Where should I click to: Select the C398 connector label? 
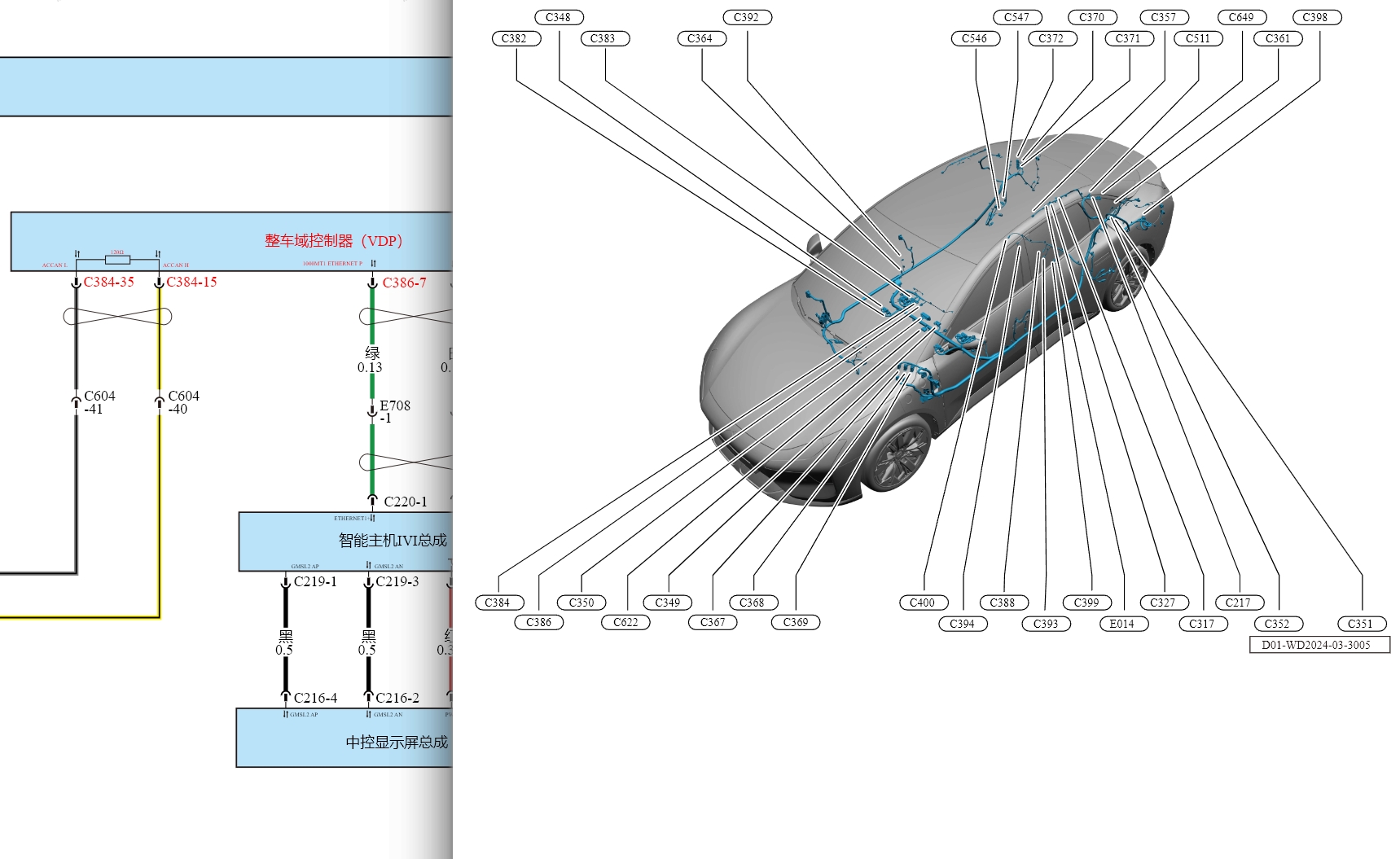click(1315, 17)
